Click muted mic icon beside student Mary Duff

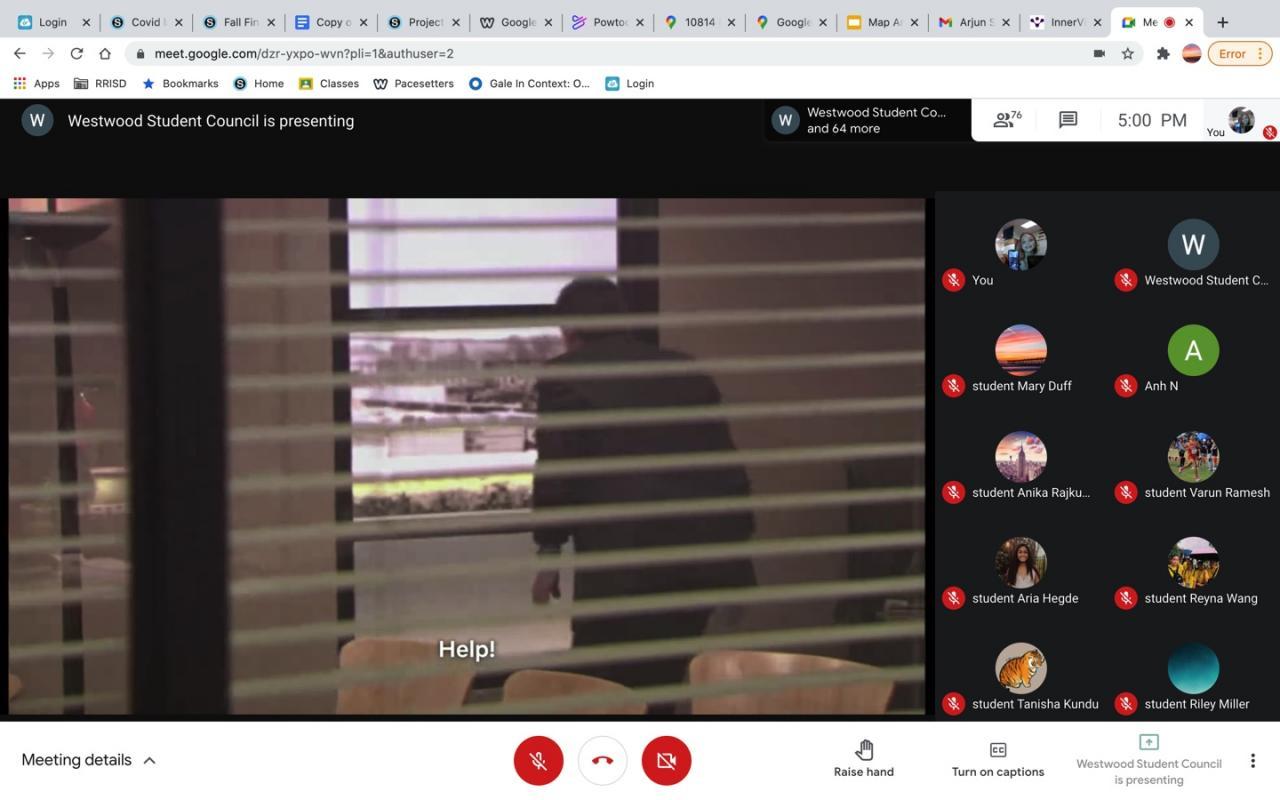(953, 386)
